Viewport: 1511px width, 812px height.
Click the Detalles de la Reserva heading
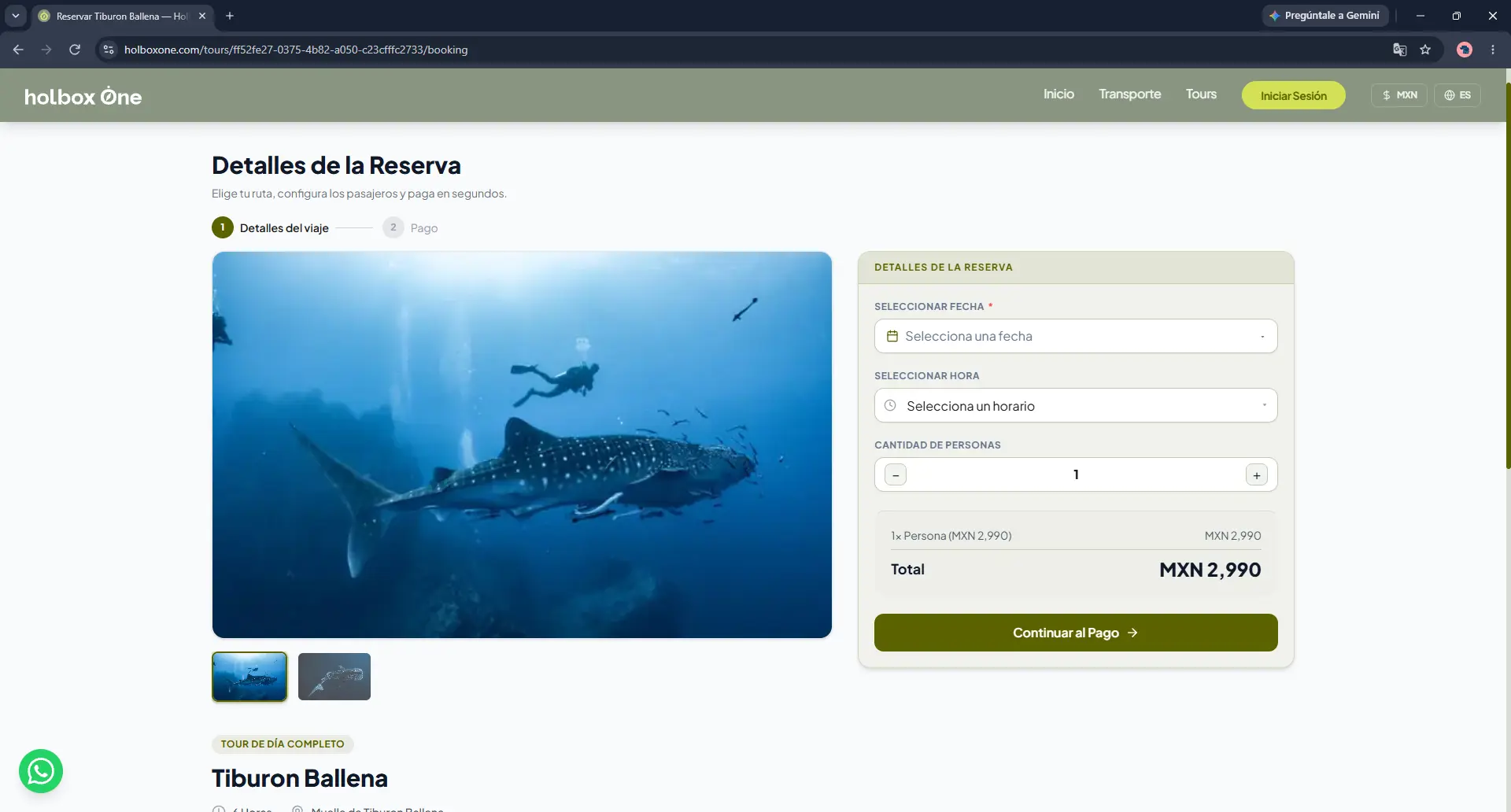pos(336,165)
